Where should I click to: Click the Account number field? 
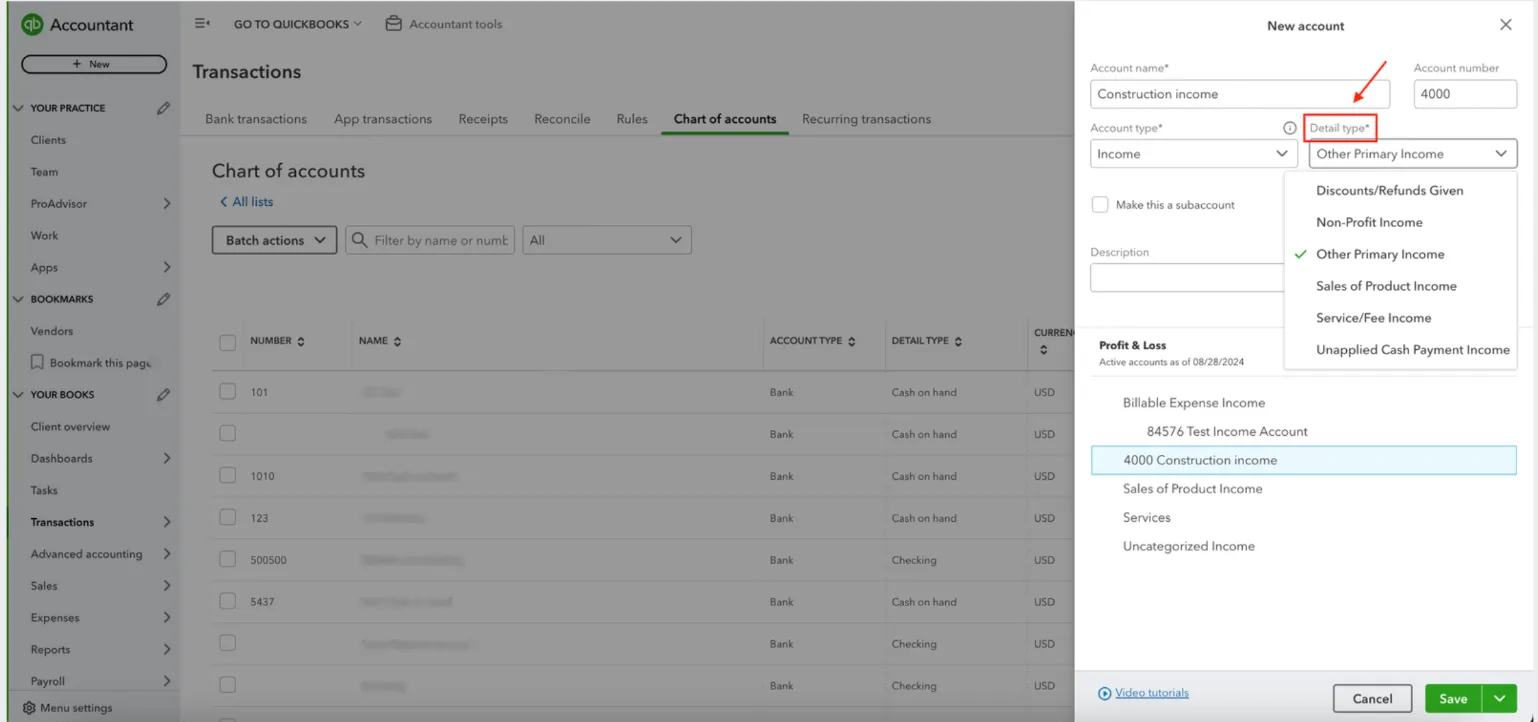coord(1465,94)
